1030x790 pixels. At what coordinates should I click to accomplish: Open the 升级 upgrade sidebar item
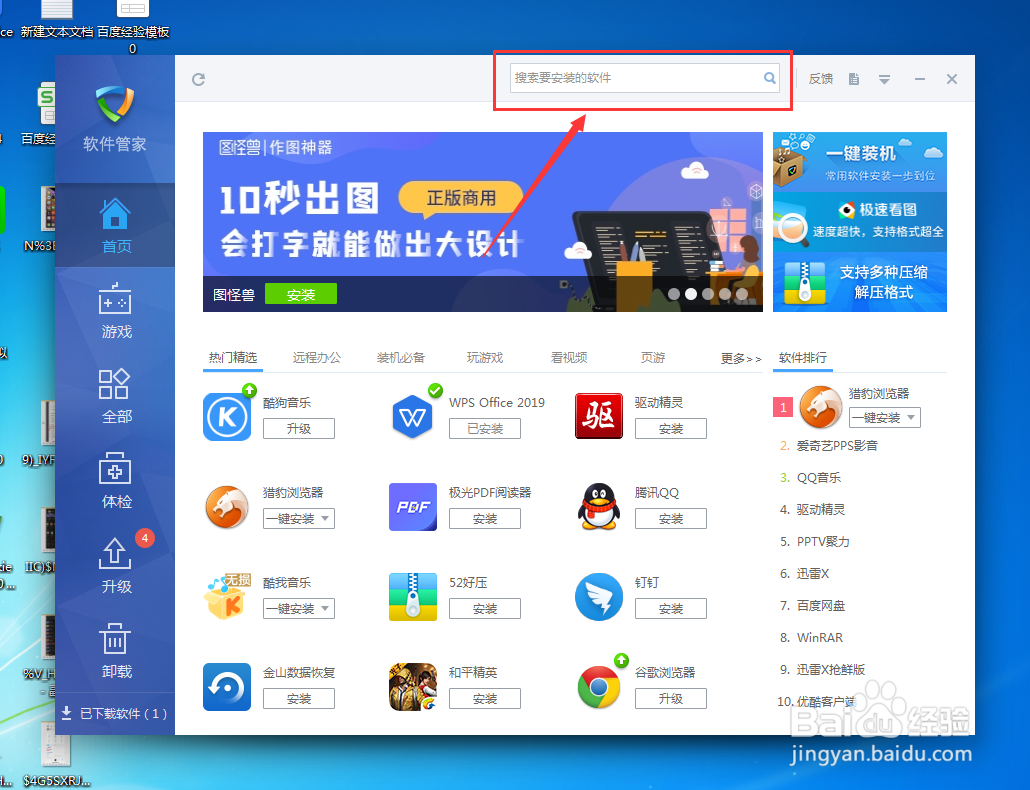(116, 565)
